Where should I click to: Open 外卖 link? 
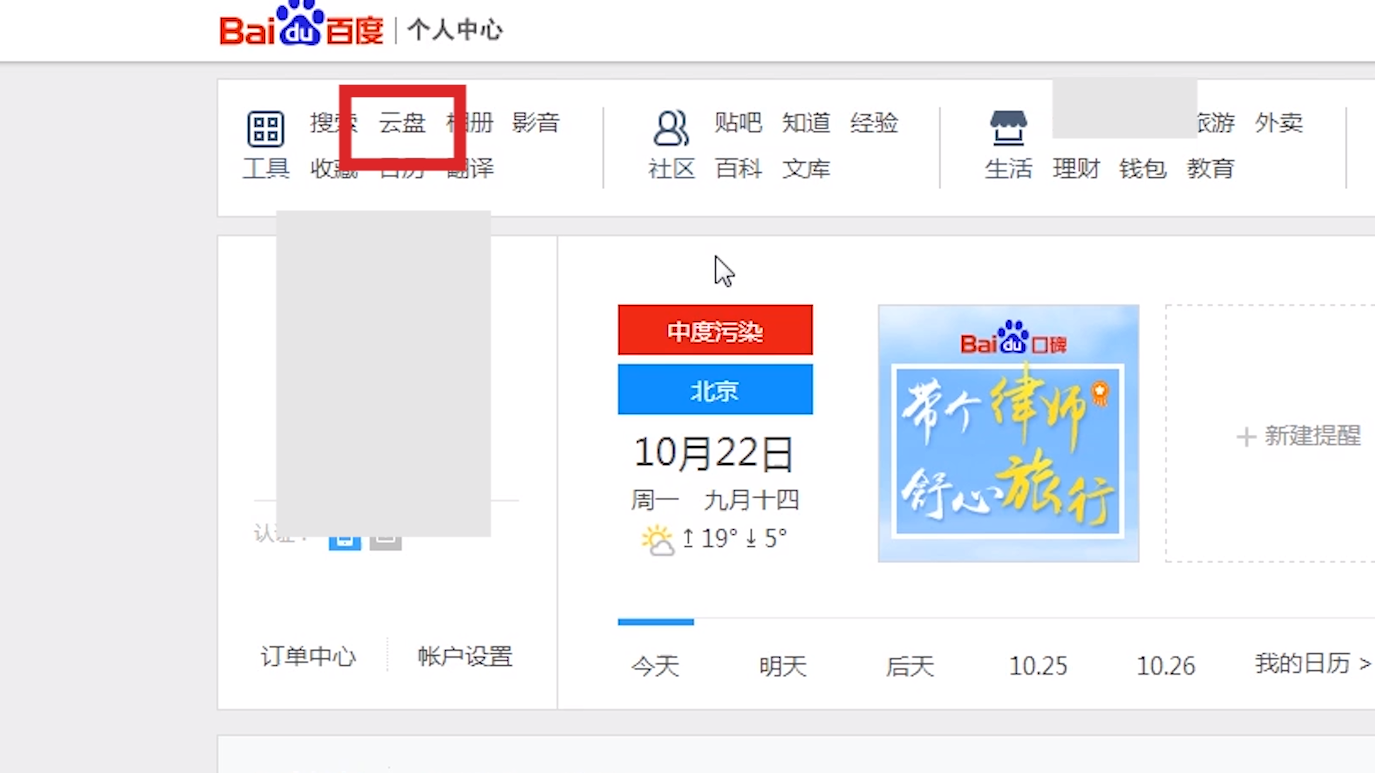(x=1279, y=123)
